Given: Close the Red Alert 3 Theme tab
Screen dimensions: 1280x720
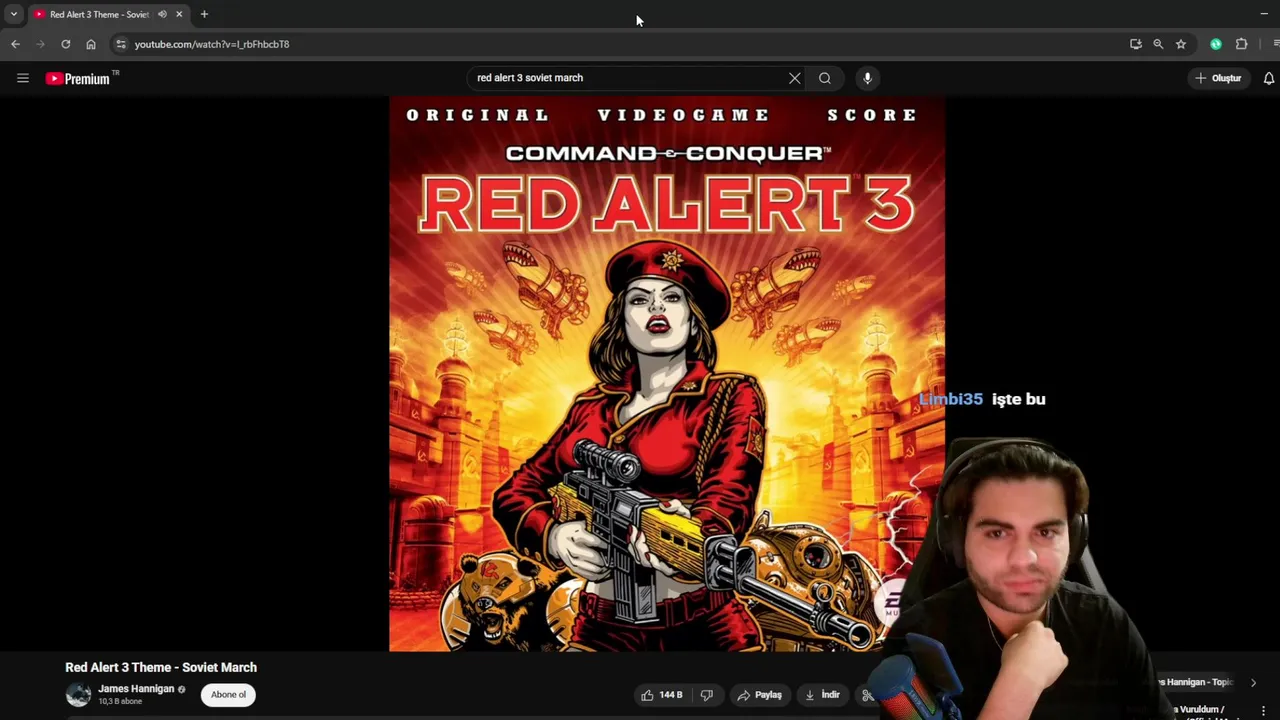Looking at the screenshot, I should (x=179, y=14).
